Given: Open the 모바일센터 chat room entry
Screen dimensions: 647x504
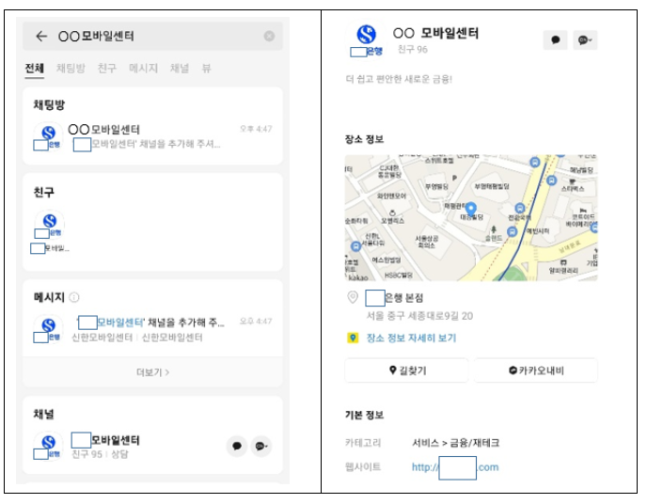Looking at the screenshot, I should 153,136.
